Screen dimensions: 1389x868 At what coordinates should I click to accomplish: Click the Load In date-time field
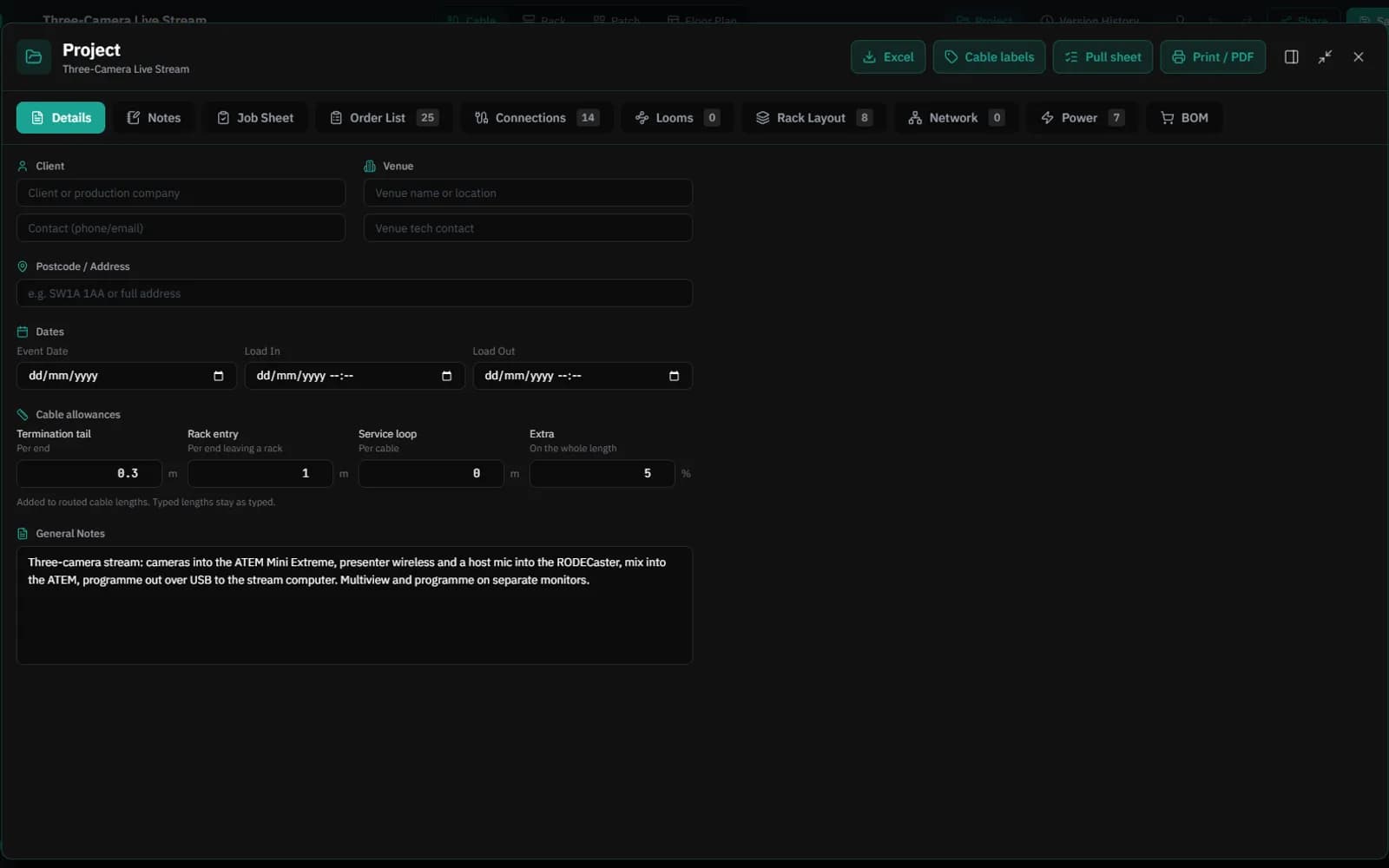[x=354, y=376]
